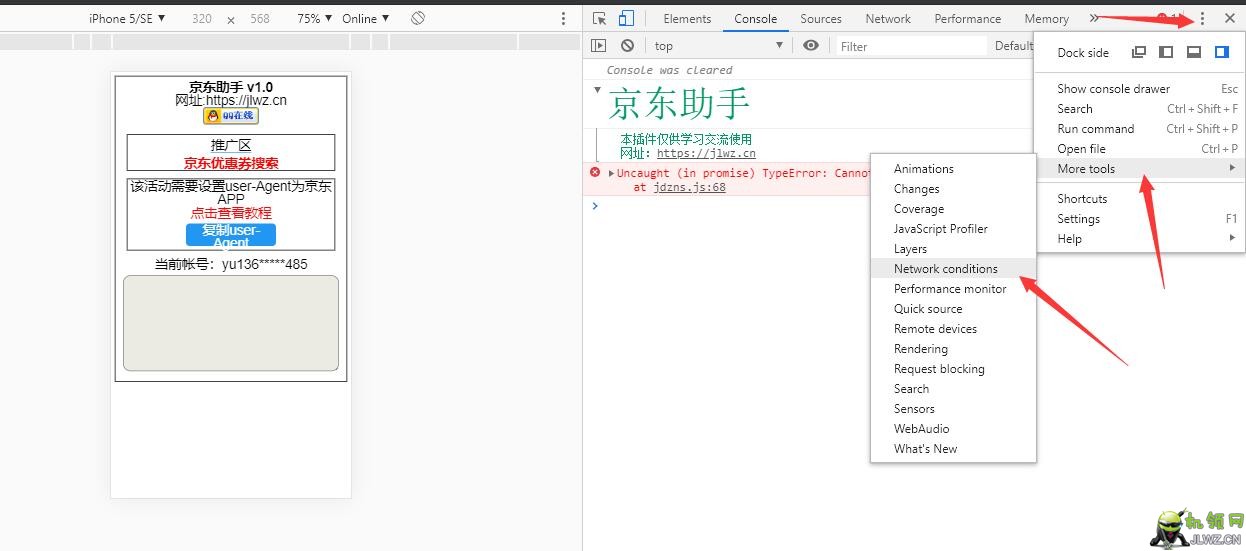The image size is (1246, 551).
Task: Click the live expression eye icon
Action: point(811,46)
